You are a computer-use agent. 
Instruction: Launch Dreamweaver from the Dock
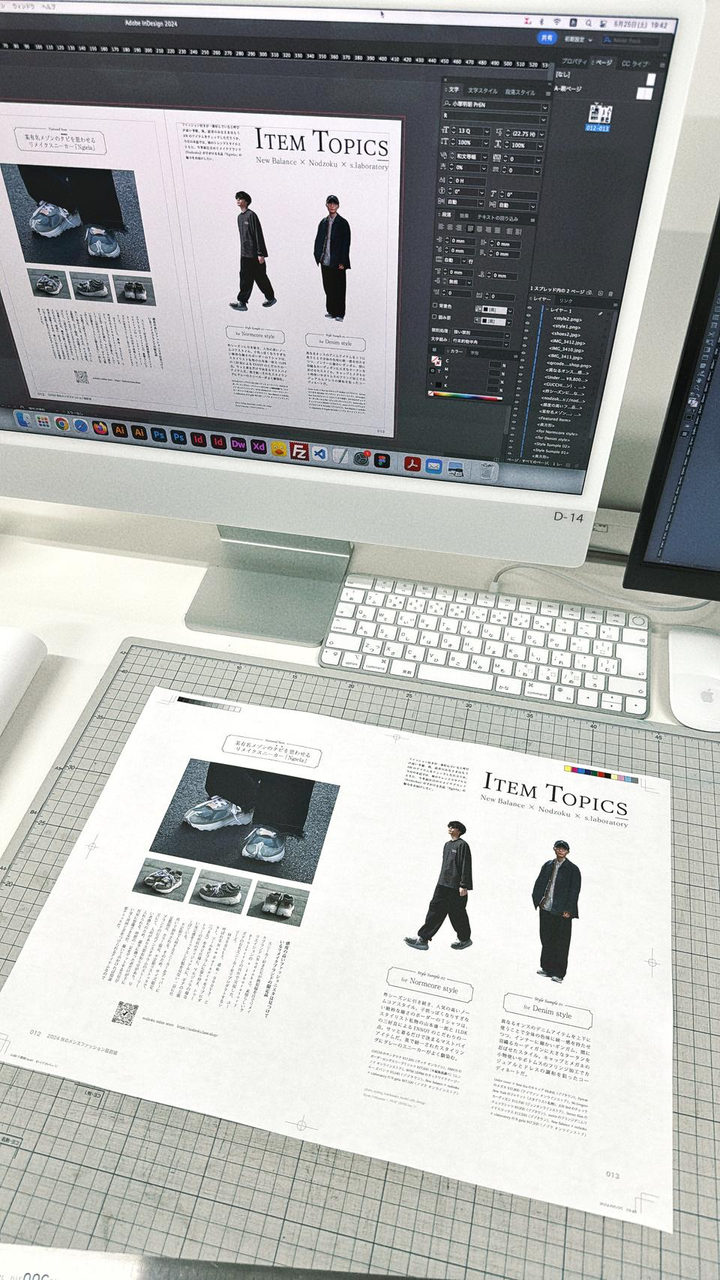coord(238,444)
